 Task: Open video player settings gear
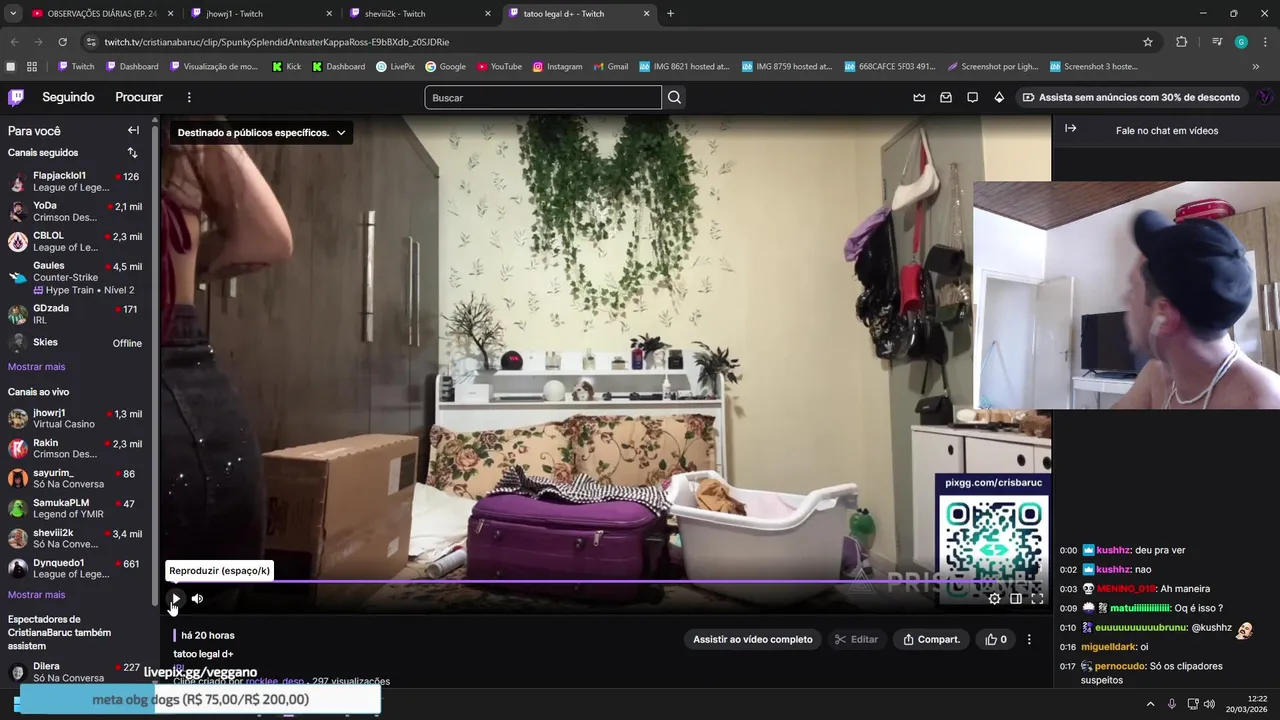994,599
